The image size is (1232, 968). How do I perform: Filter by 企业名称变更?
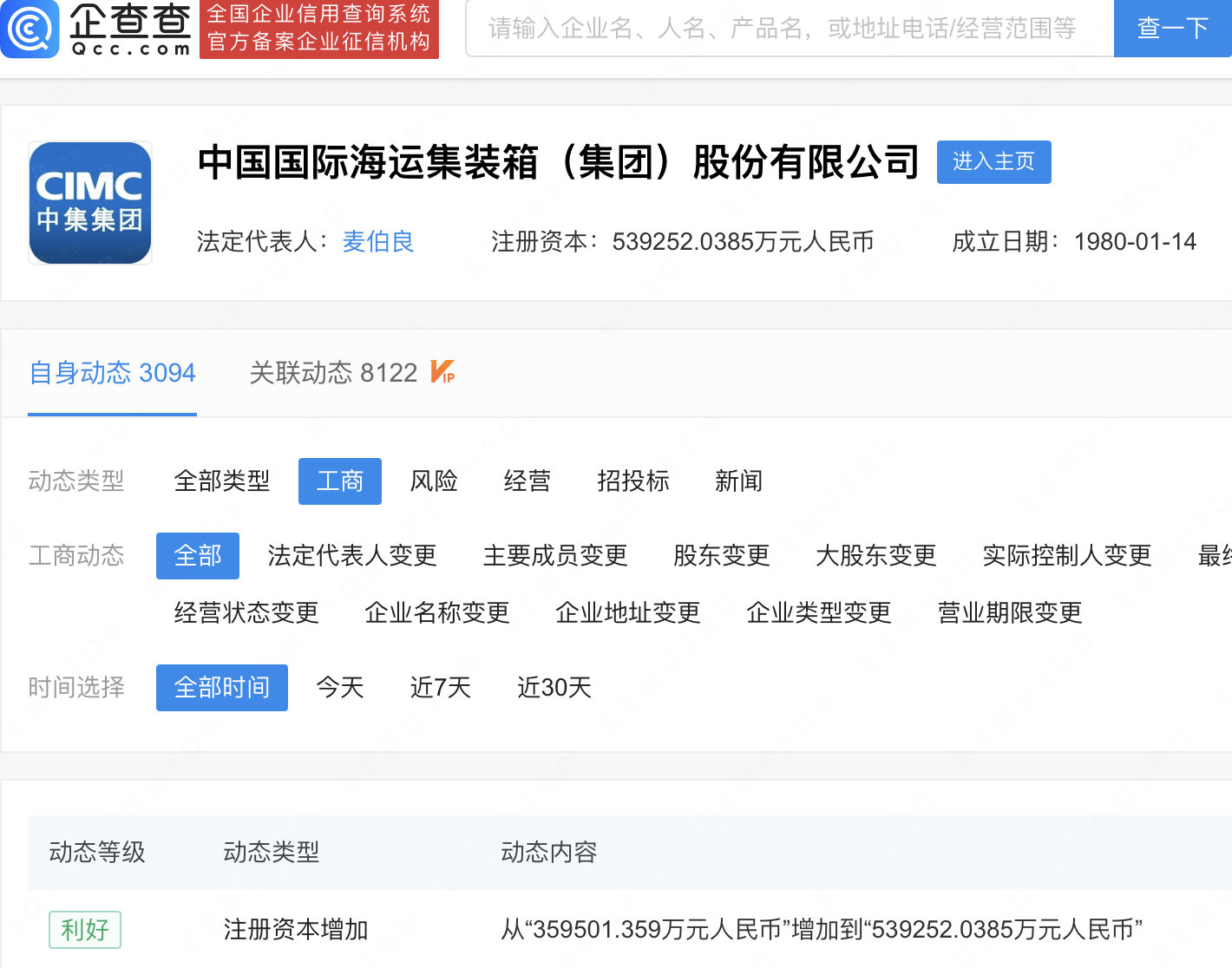pos(437,613)
